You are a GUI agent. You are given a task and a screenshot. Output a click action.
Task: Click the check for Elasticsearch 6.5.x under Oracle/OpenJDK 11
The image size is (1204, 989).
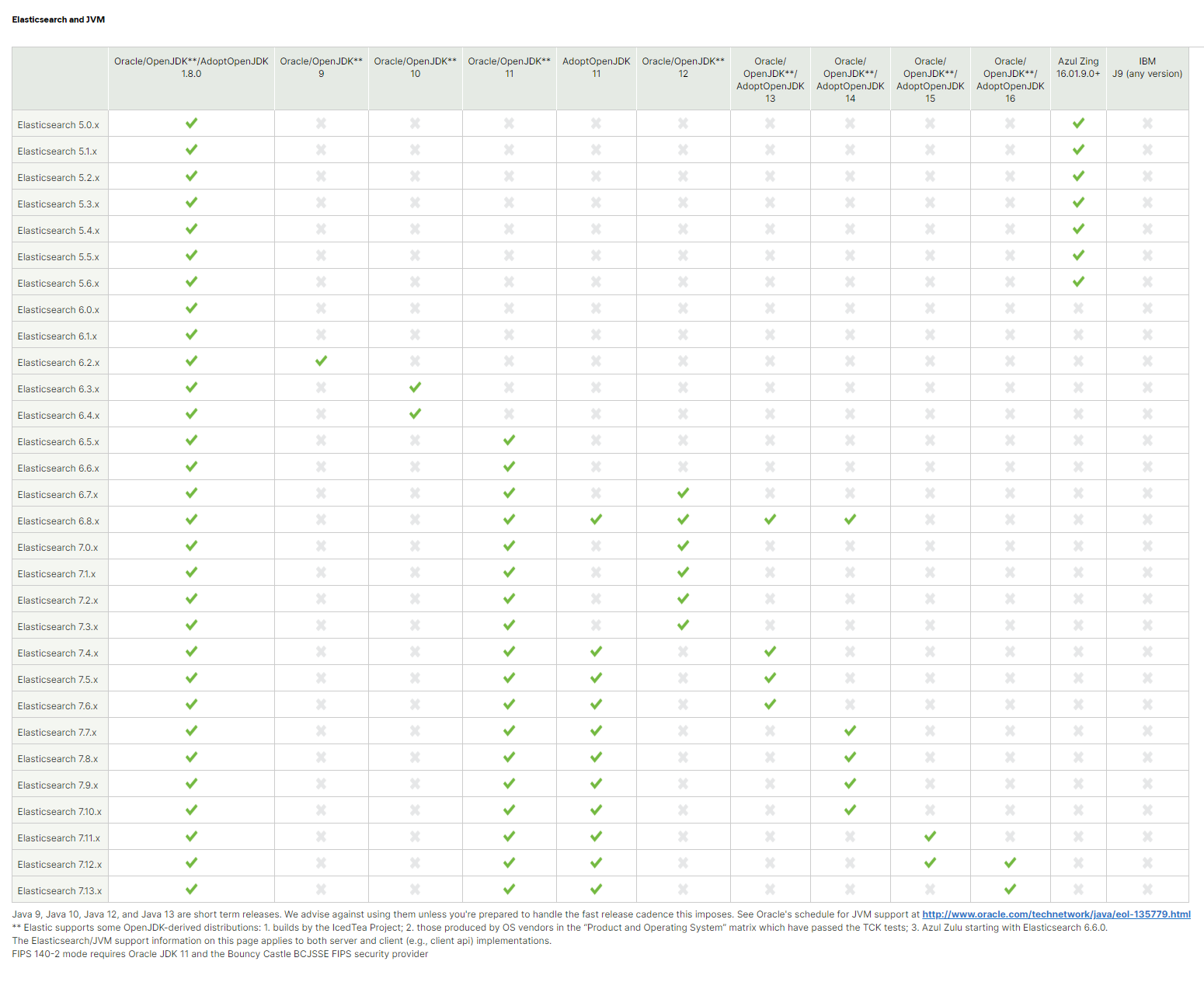coord(509,440)
